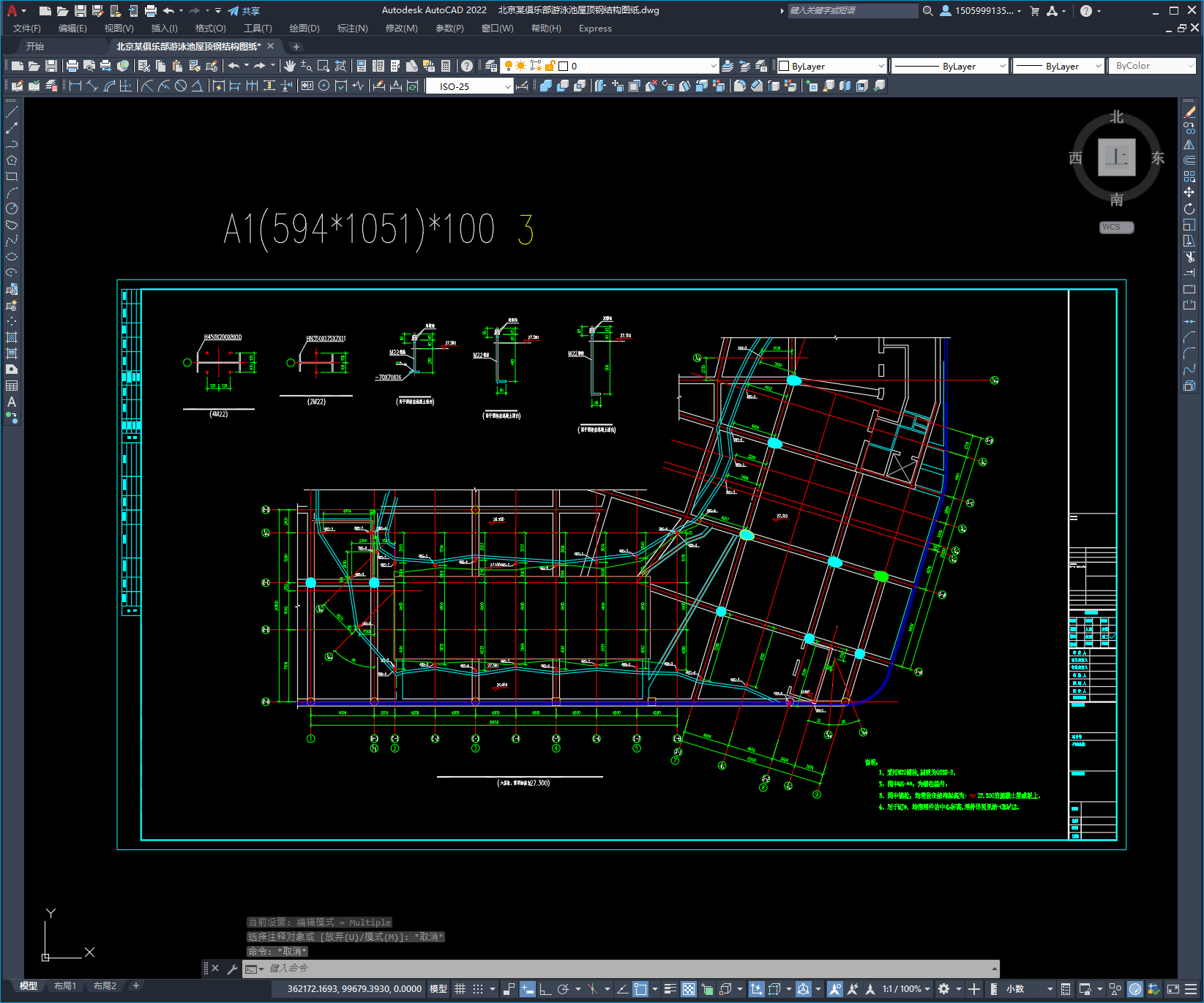Toggle dynamic input in status bar
1204x1003 pixels.
pos(528,989)
